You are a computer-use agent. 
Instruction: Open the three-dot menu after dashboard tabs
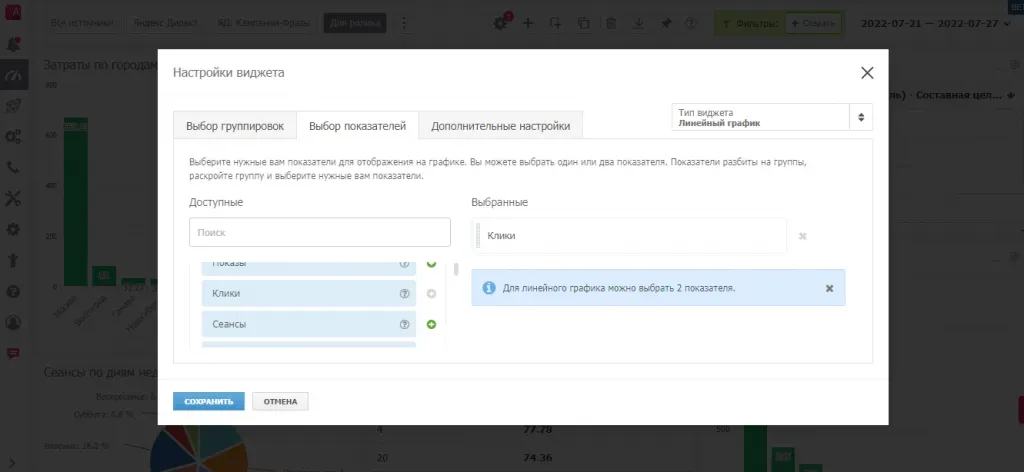[x=404, y=23]
